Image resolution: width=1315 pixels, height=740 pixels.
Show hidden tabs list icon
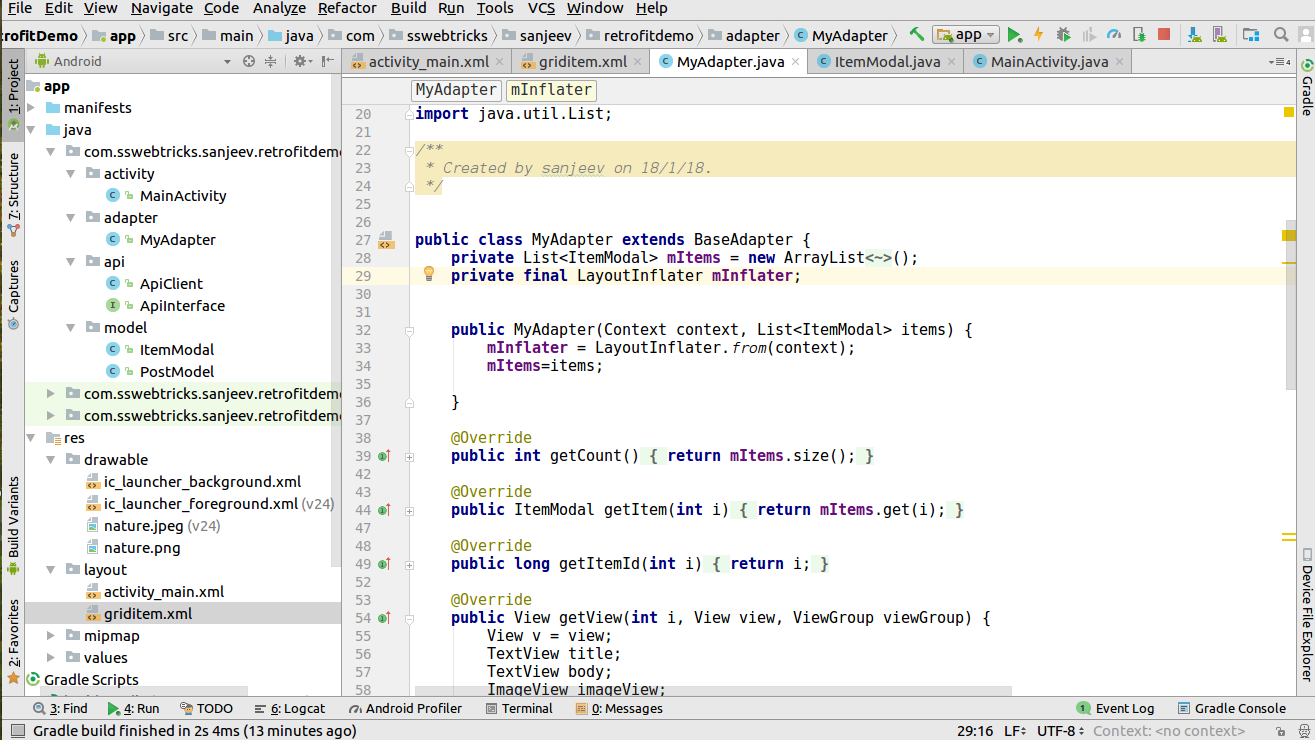point(1280,62)
